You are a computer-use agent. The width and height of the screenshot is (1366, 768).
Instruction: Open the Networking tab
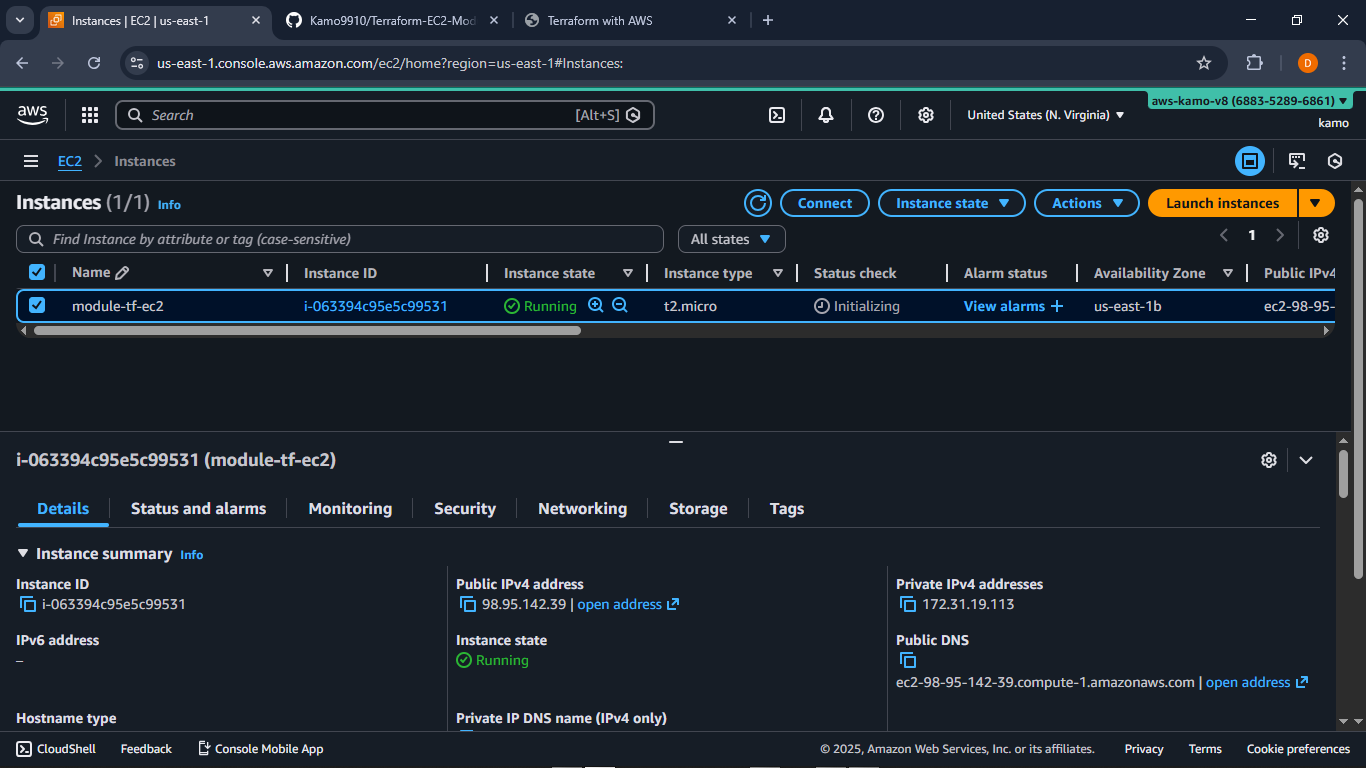(582, 509)
